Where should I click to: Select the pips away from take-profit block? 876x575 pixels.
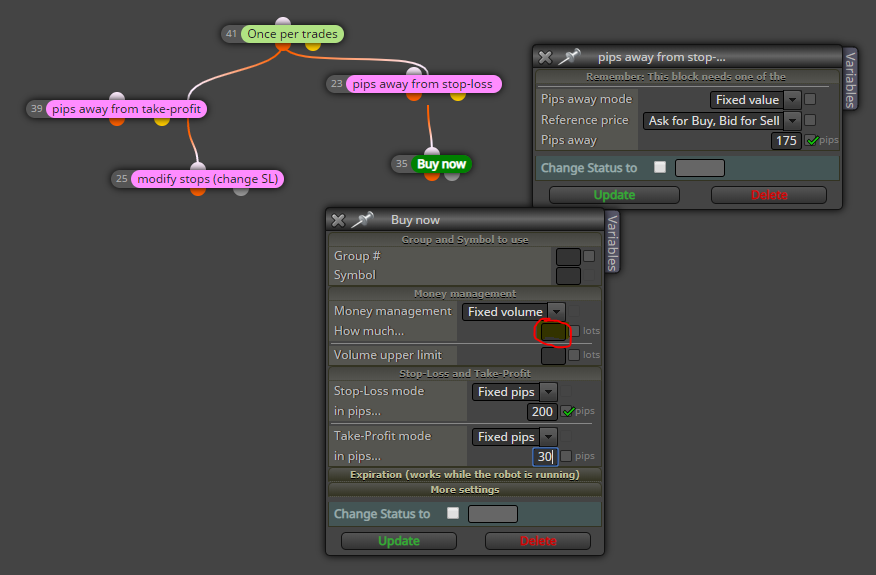(x=126, y=109)
